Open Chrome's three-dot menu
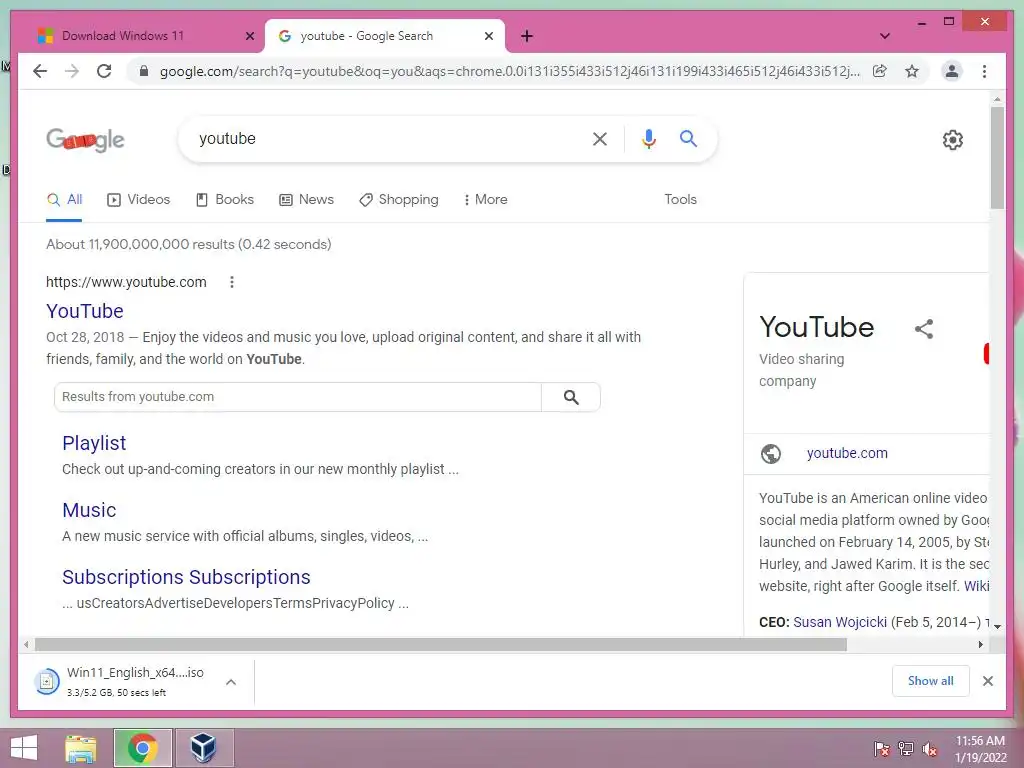 tap(984, 71)
